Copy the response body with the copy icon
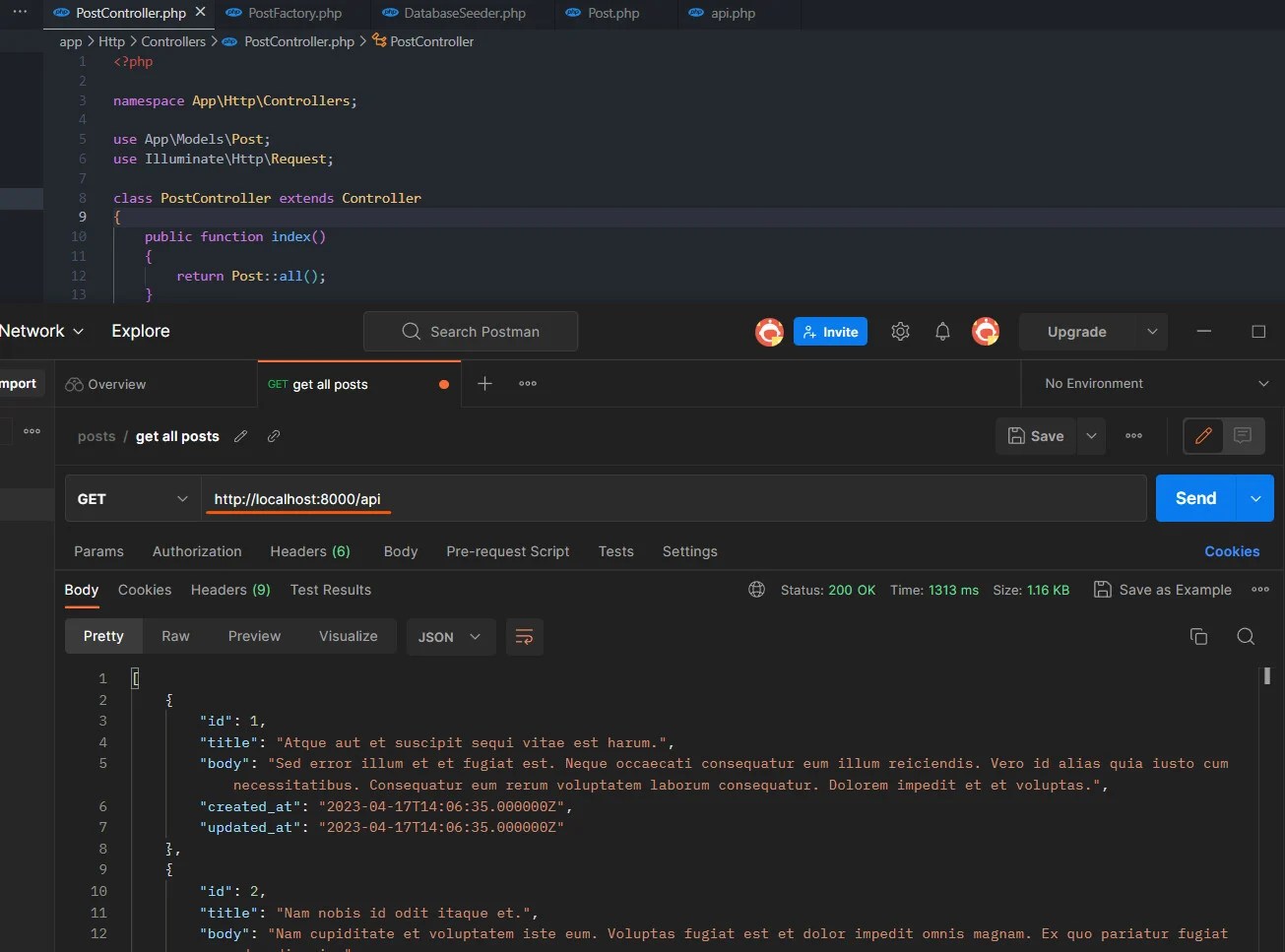1285x952 pixels. click(1198, 636)
